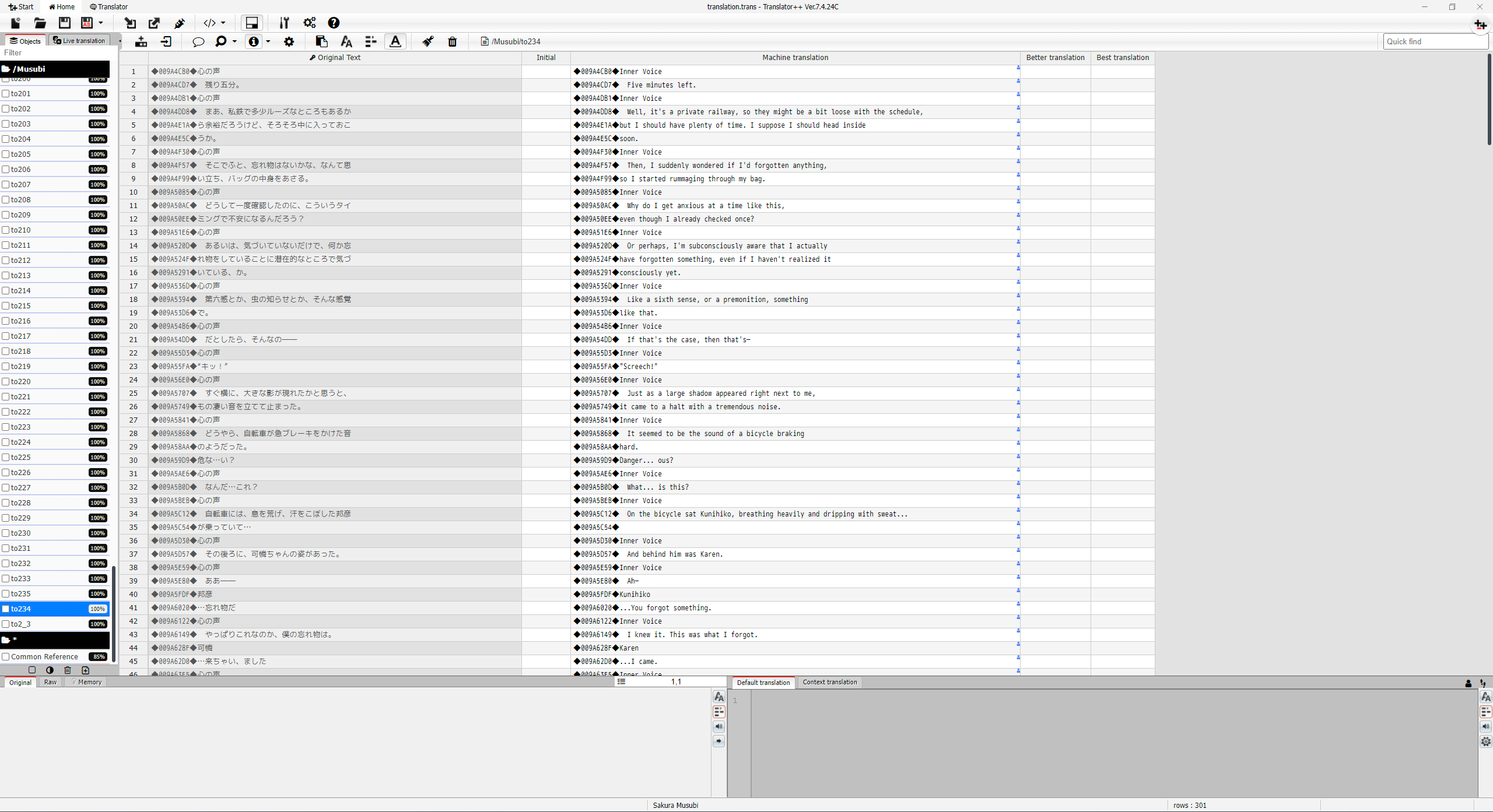Click the inject translation syringe icon
The width and height of the screenshot is (1493, 812).
coord(180,23)
